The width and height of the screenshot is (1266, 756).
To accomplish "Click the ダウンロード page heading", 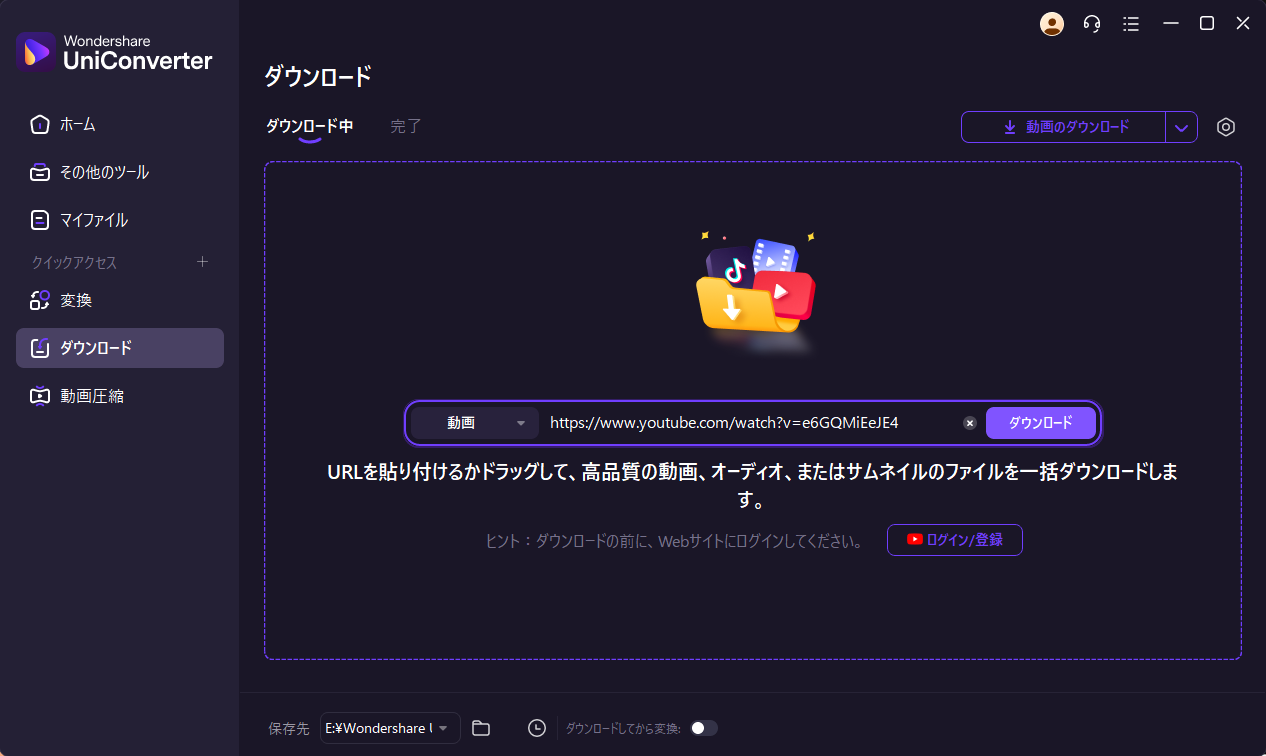I will coord(318,76).
